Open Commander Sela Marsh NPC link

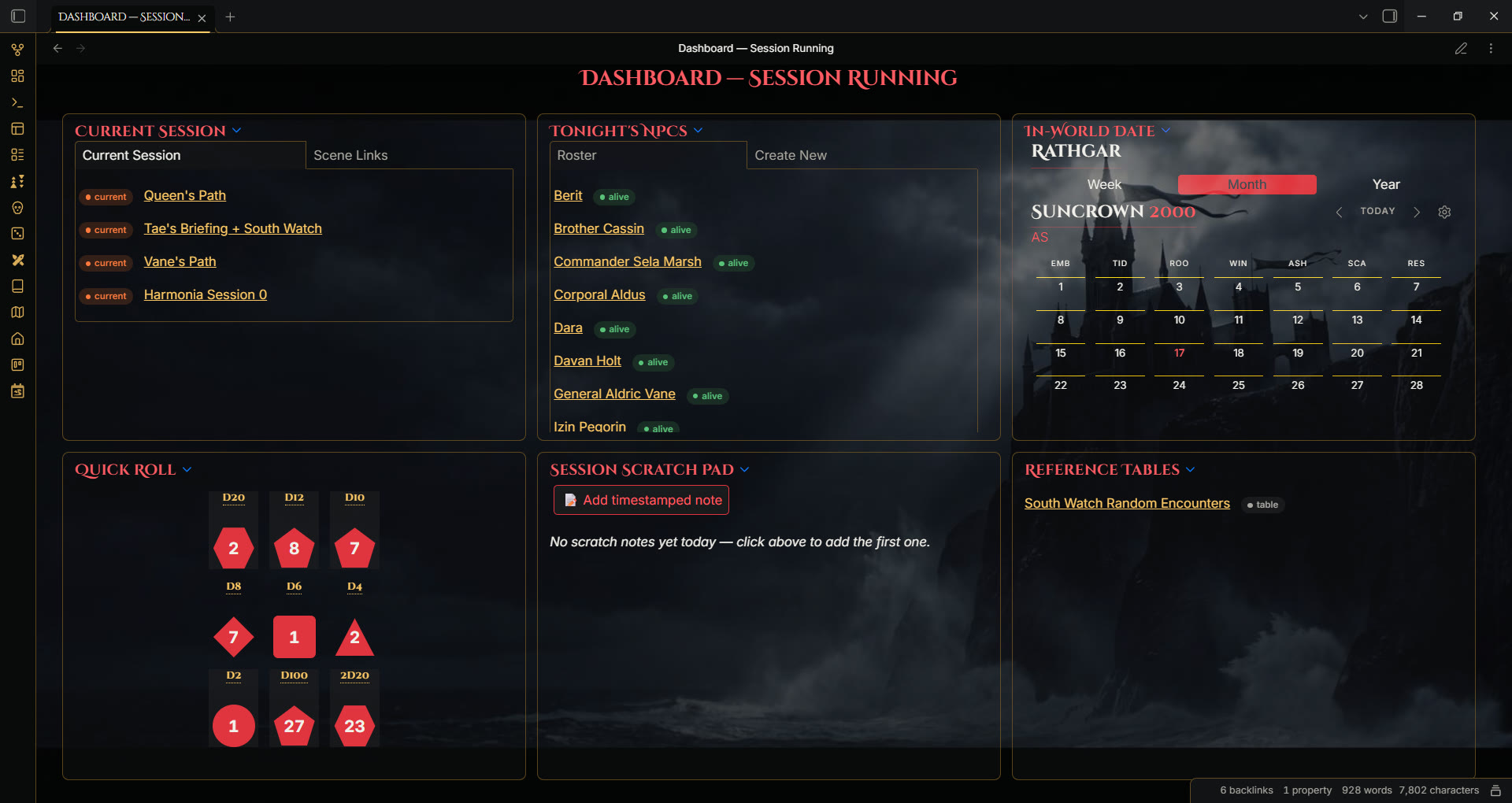[628, 261]
